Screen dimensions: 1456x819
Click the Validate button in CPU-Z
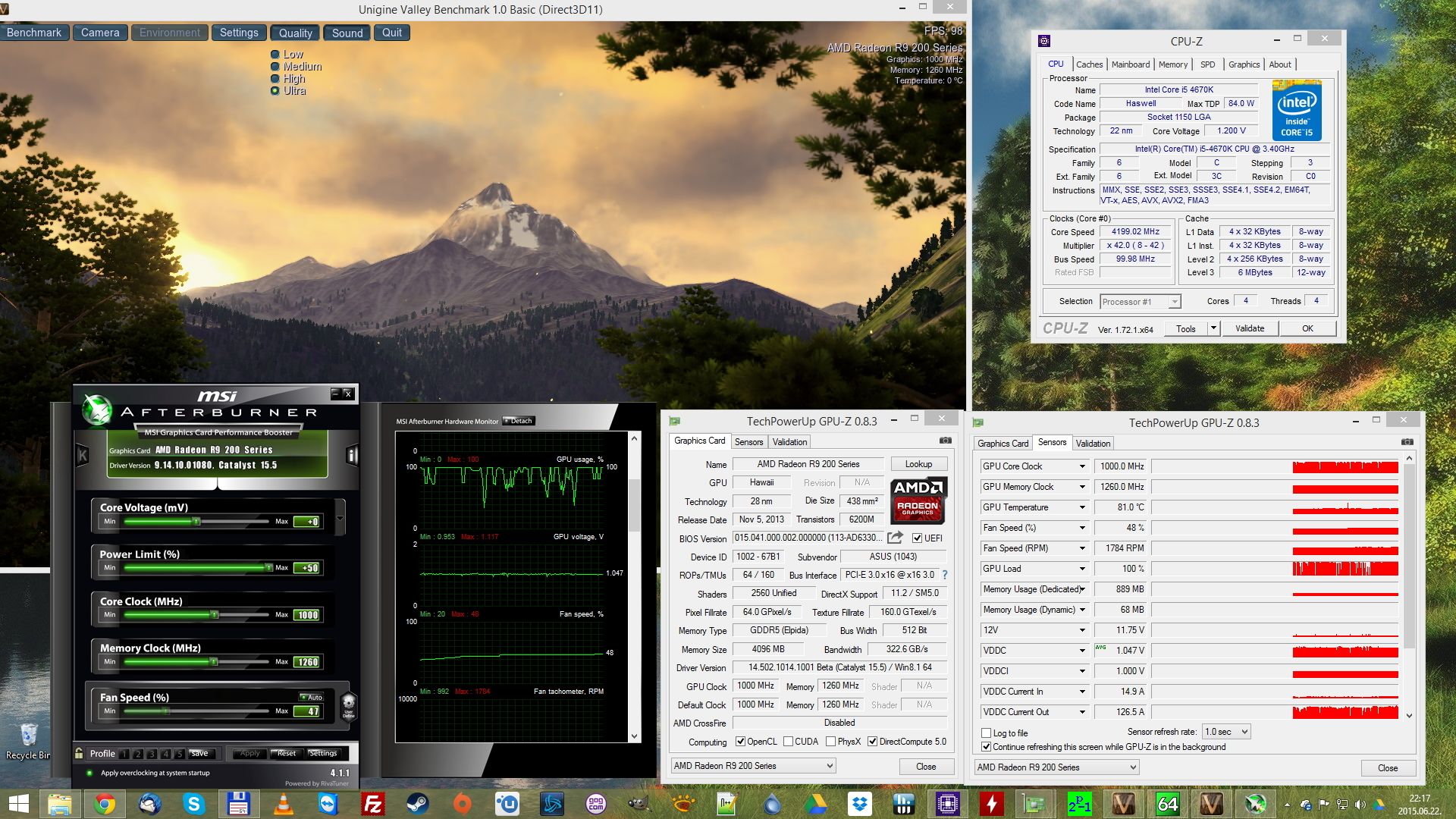point(1249,328)
